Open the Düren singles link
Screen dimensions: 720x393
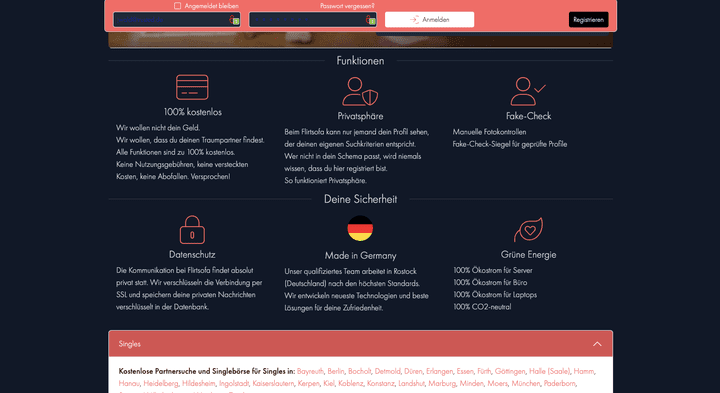413,371
